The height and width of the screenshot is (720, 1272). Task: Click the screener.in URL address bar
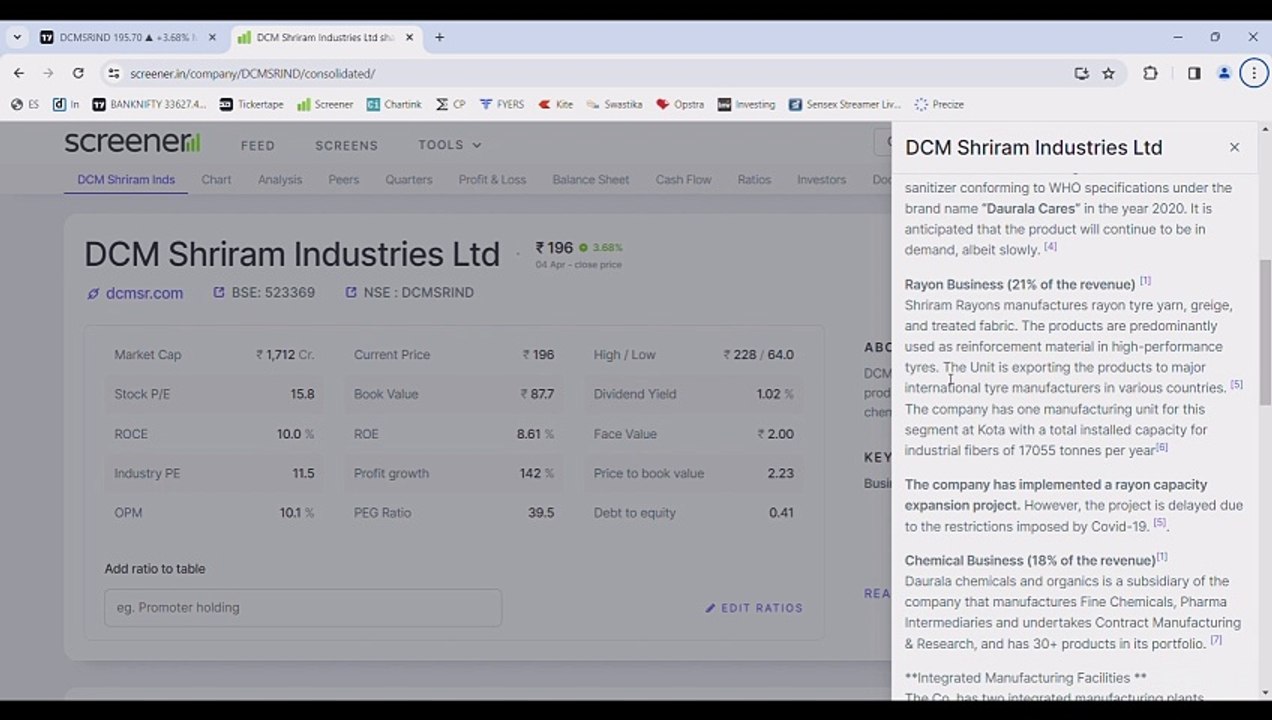[590, 73]
